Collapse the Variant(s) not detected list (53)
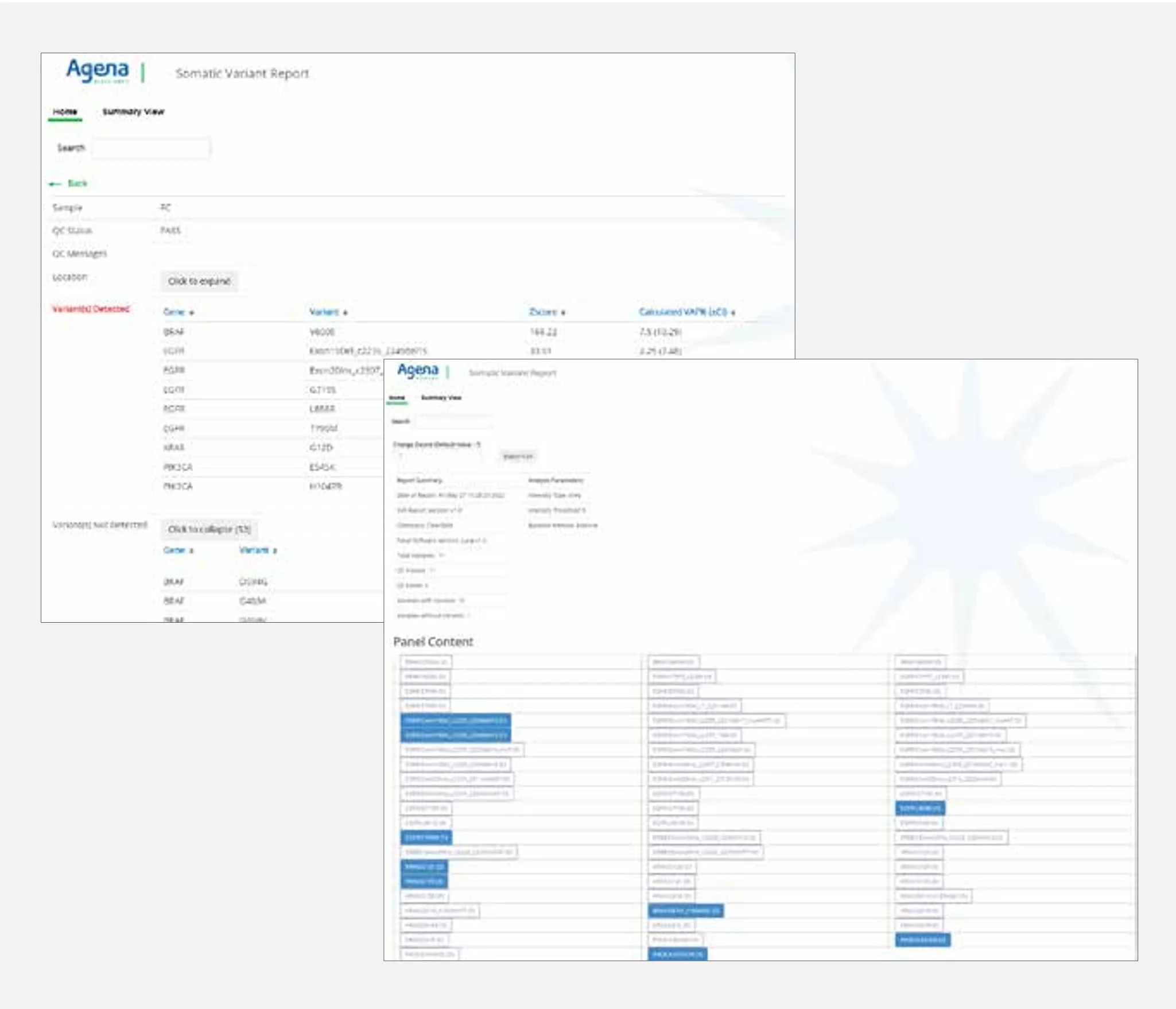Screen dimensions: 1176x1009 point(209,529)
